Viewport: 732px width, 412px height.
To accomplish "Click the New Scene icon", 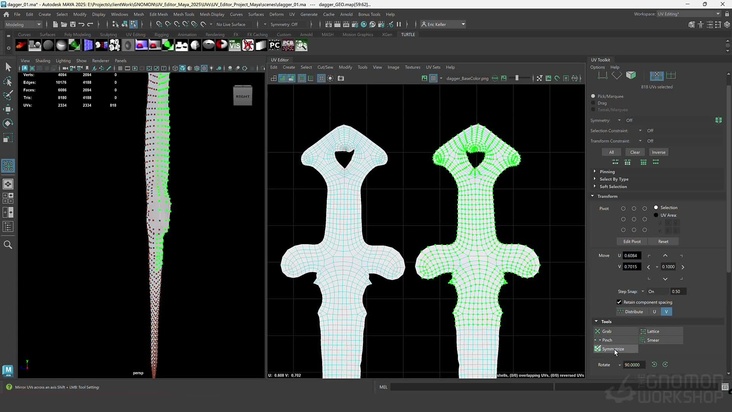I will click(55, 24).
